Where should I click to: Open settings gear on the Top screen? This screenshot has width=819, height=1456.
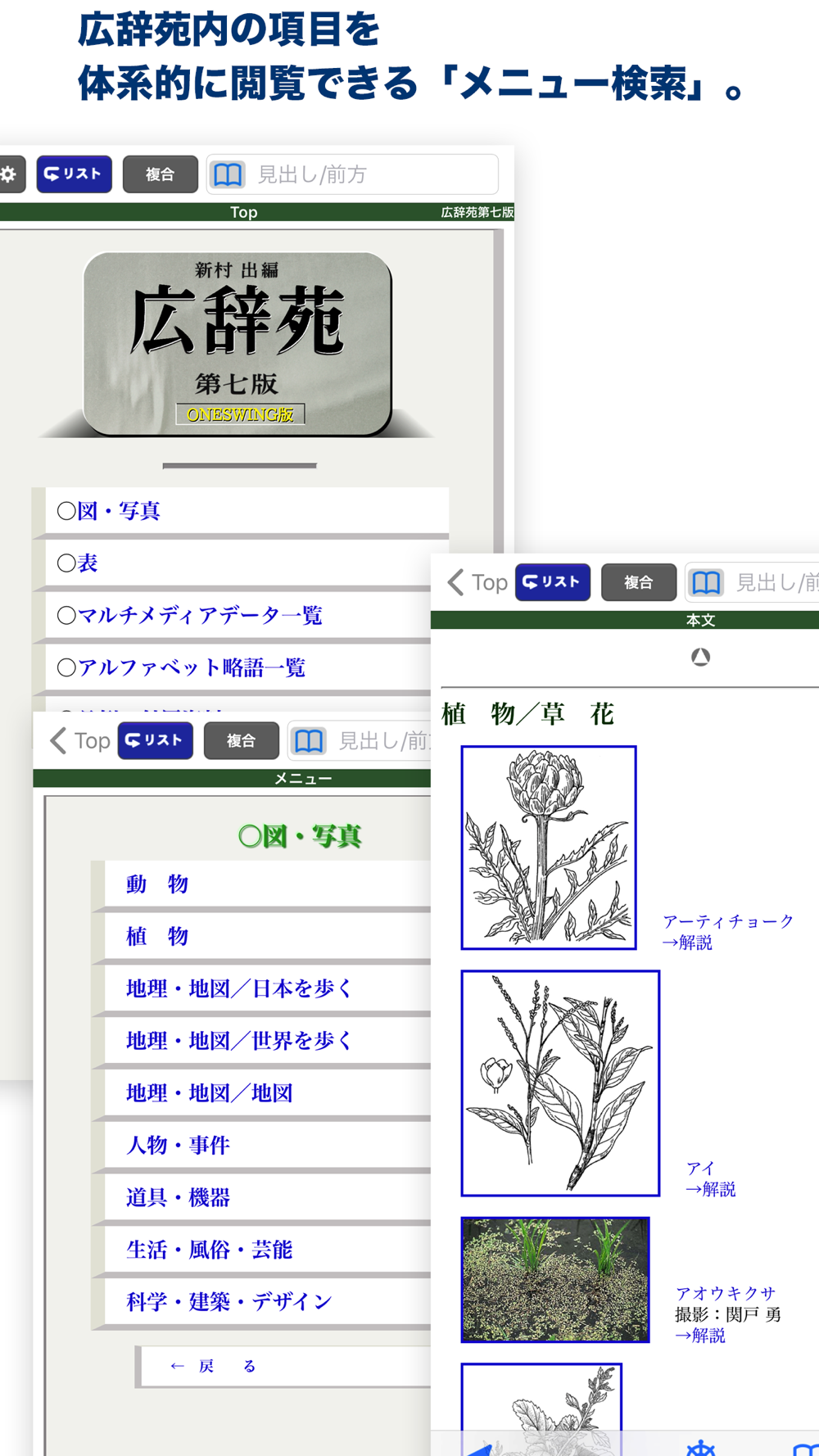[x=10, y=174]
